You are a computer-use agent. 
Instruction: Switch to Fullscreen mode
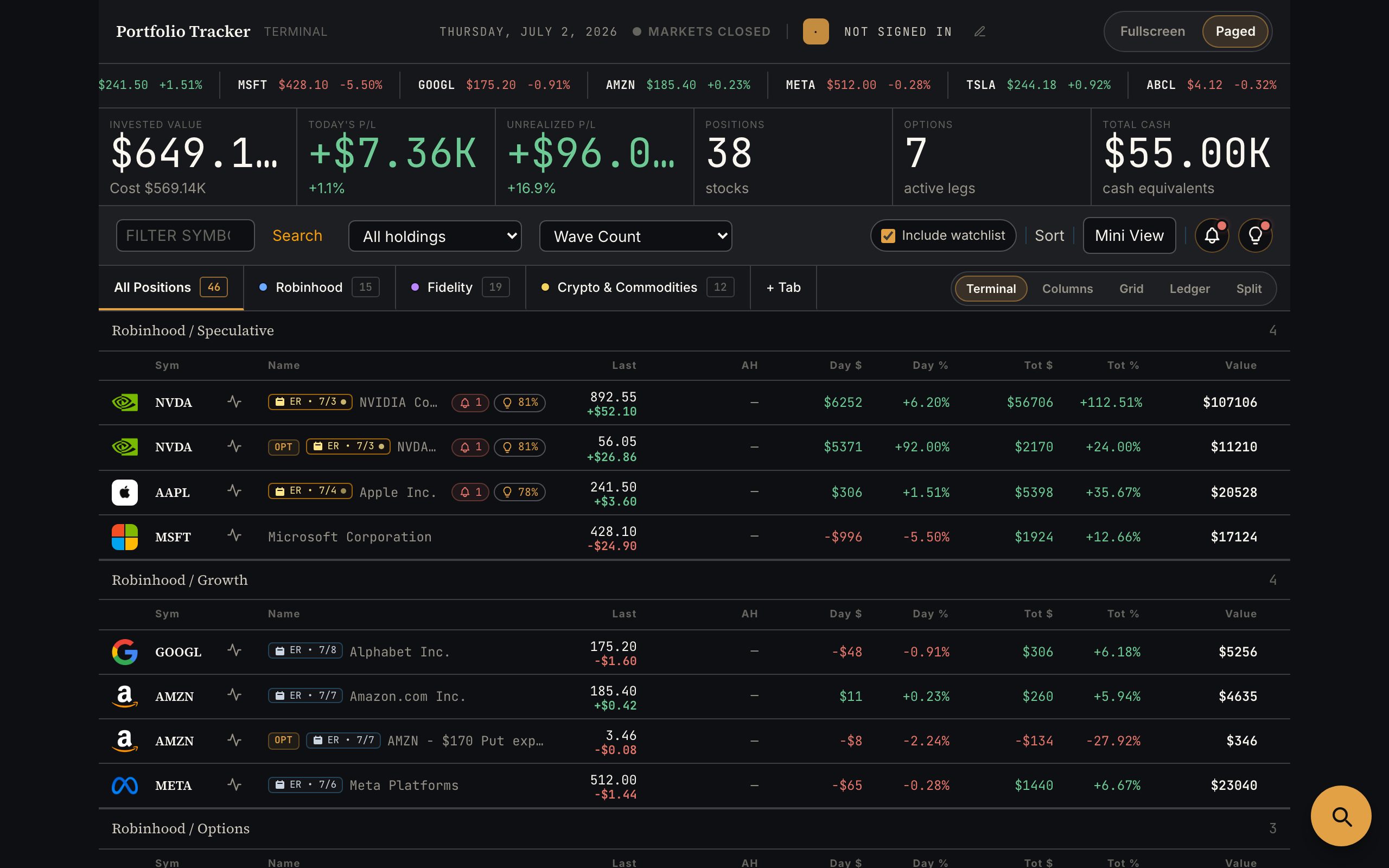click(x=1152, y=31)
